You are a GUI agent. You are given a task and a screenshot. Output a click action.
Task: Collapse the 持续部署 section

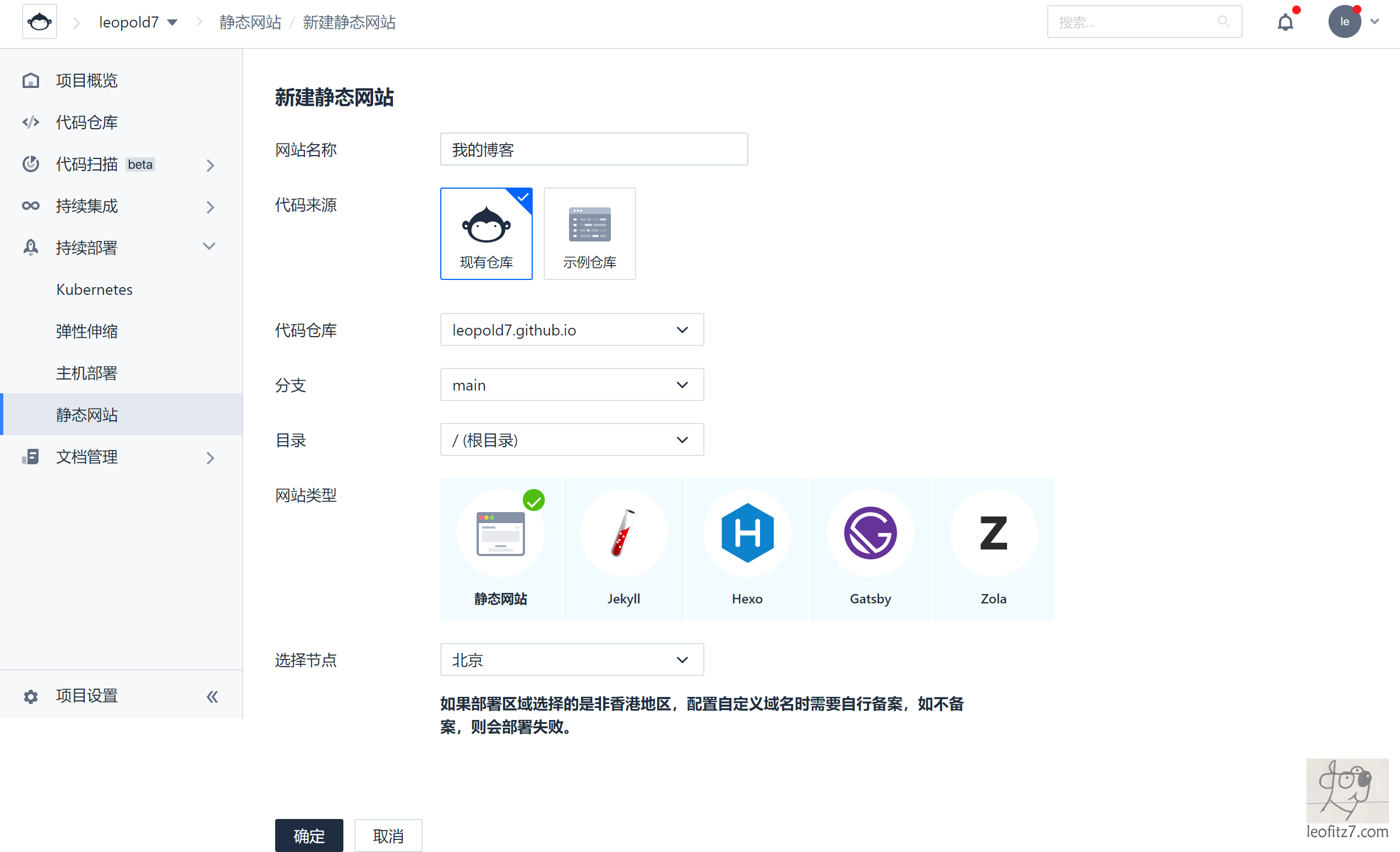tap(209, 246)
